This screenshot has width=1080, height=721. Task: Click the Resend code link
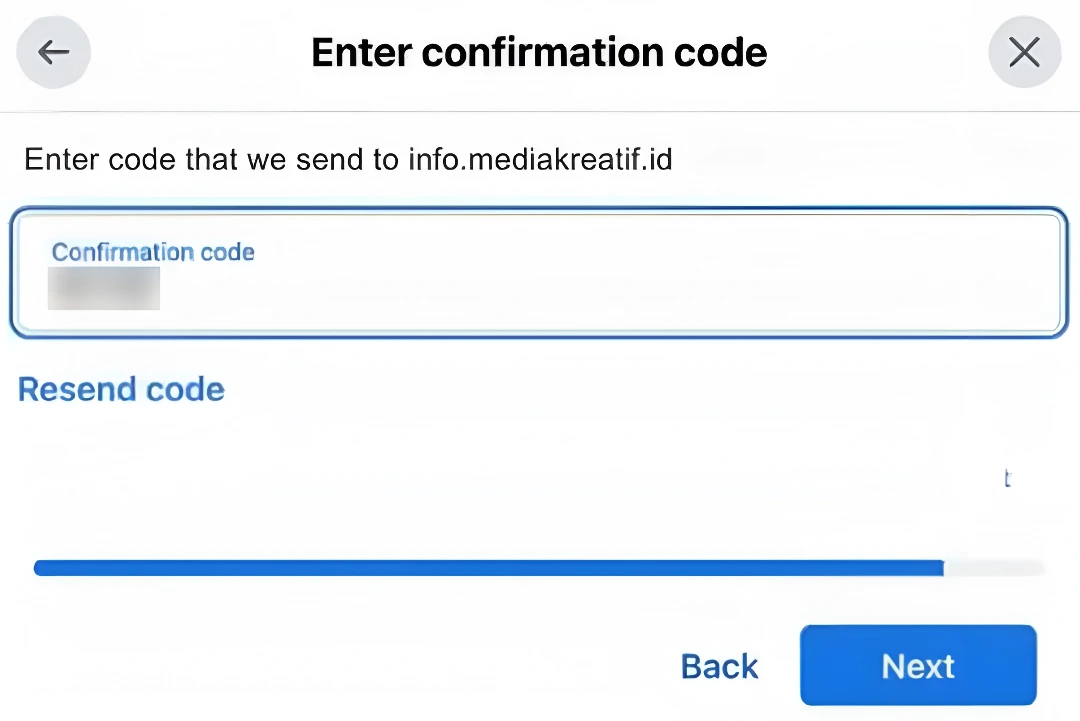coord(121,389)
